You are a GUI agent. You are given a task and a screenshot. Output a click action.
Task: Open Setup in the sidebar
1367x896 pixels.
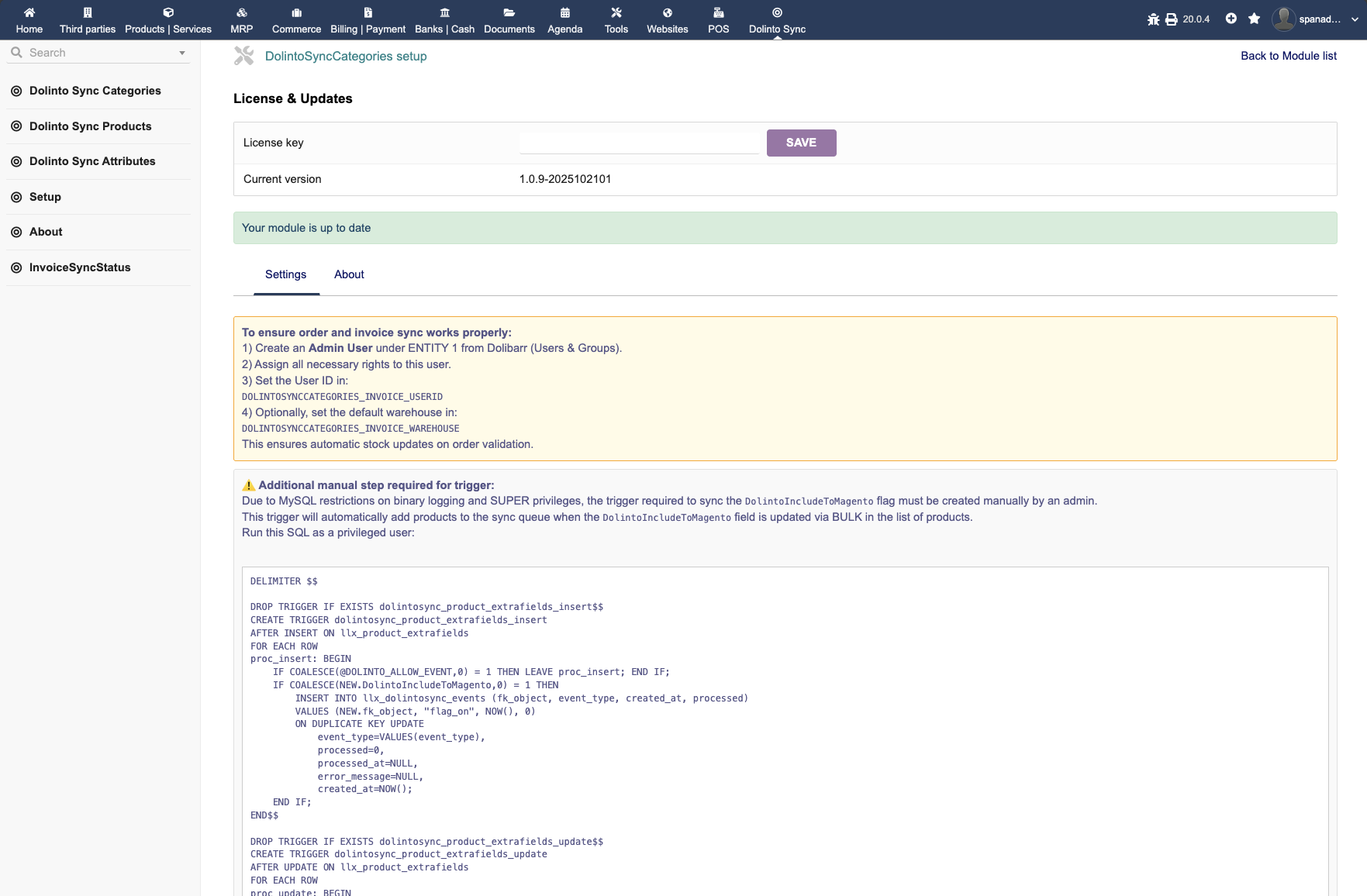point(45,197)
